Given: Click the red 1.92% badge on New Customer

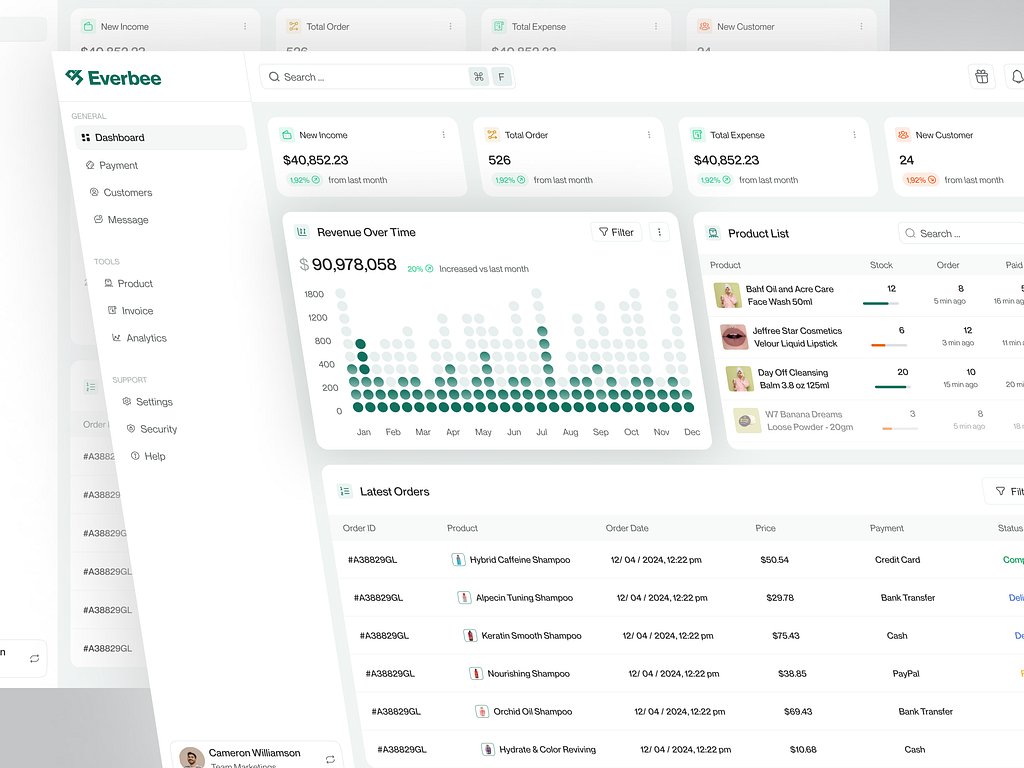Looking at the screenshot, I should pos(921,180).
